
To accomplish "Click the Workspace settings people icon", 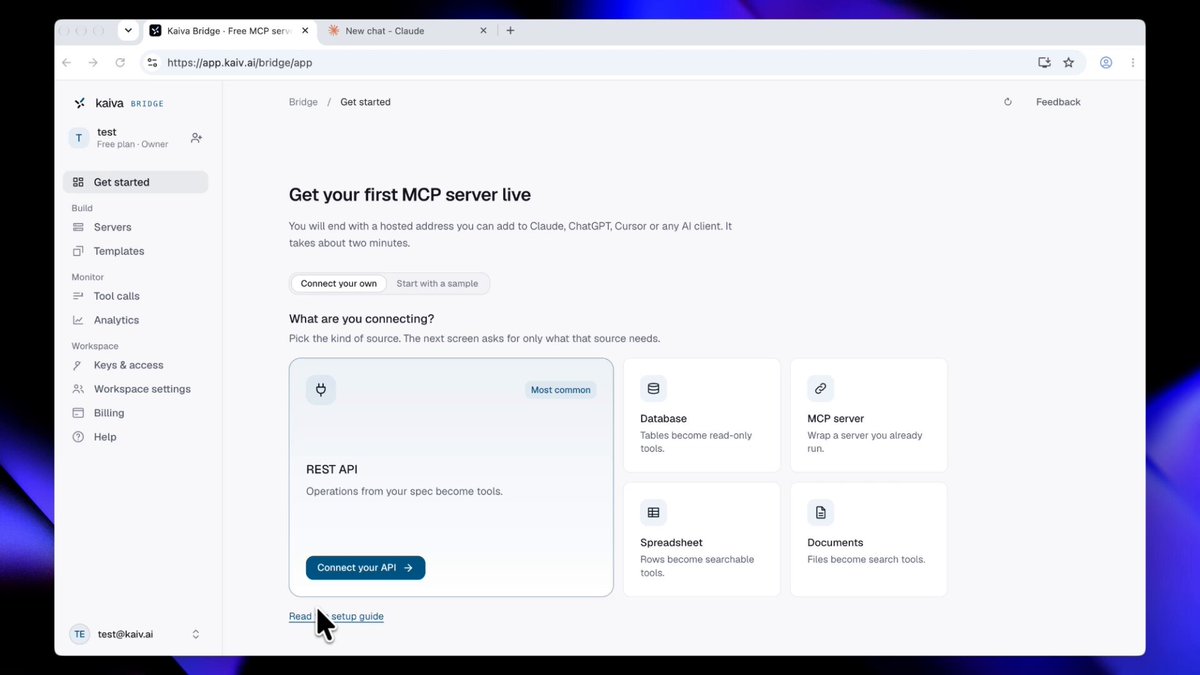I will (x=78, y=389).
